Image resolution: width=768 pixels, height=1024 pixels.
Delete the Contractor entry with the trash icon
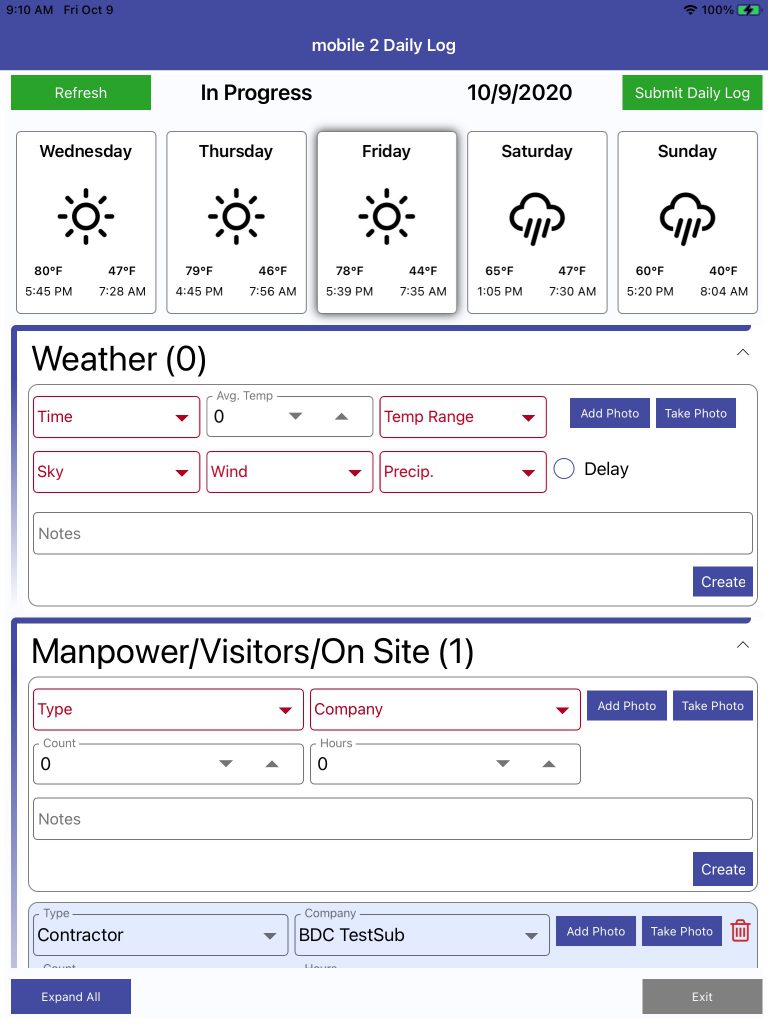point(740,931)
